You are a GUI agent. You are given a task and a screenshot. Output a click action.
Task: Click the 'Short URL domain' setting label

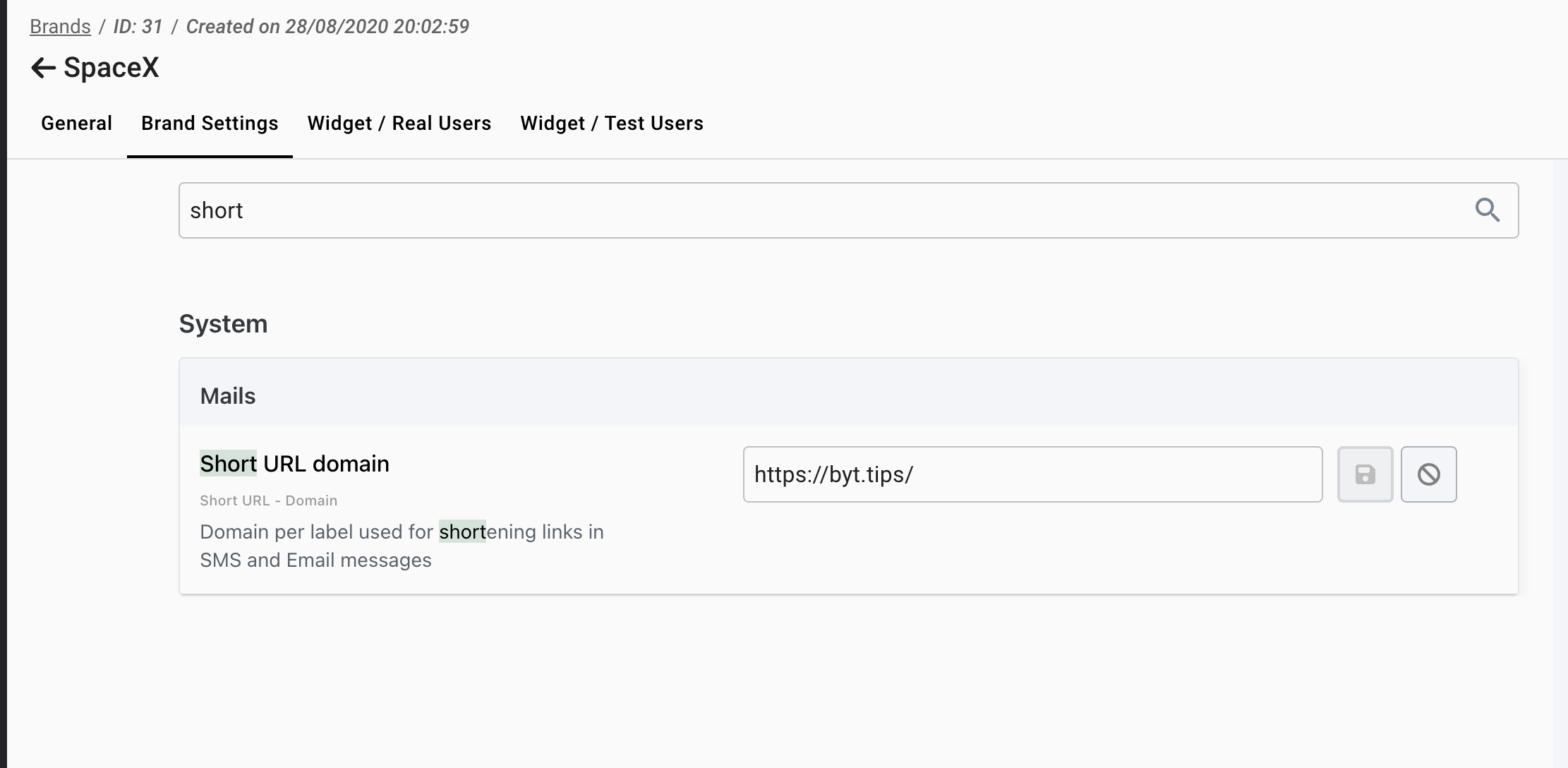point(294,464)
